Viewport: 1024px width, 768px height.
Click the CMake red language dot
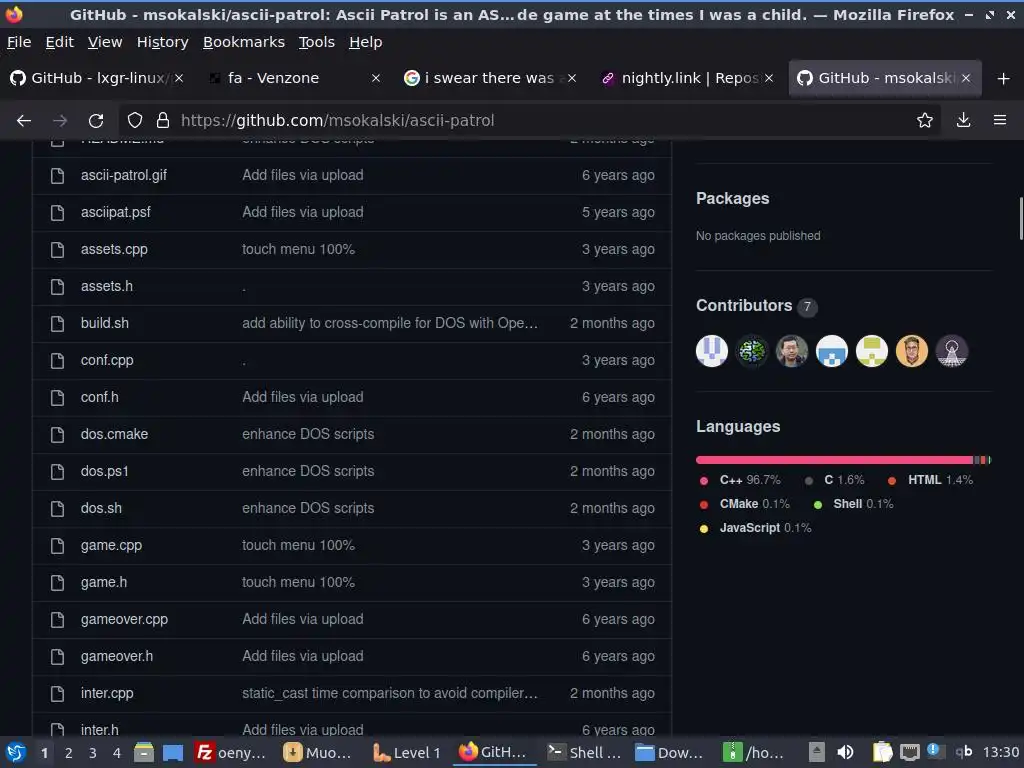[x=704, y=505]
